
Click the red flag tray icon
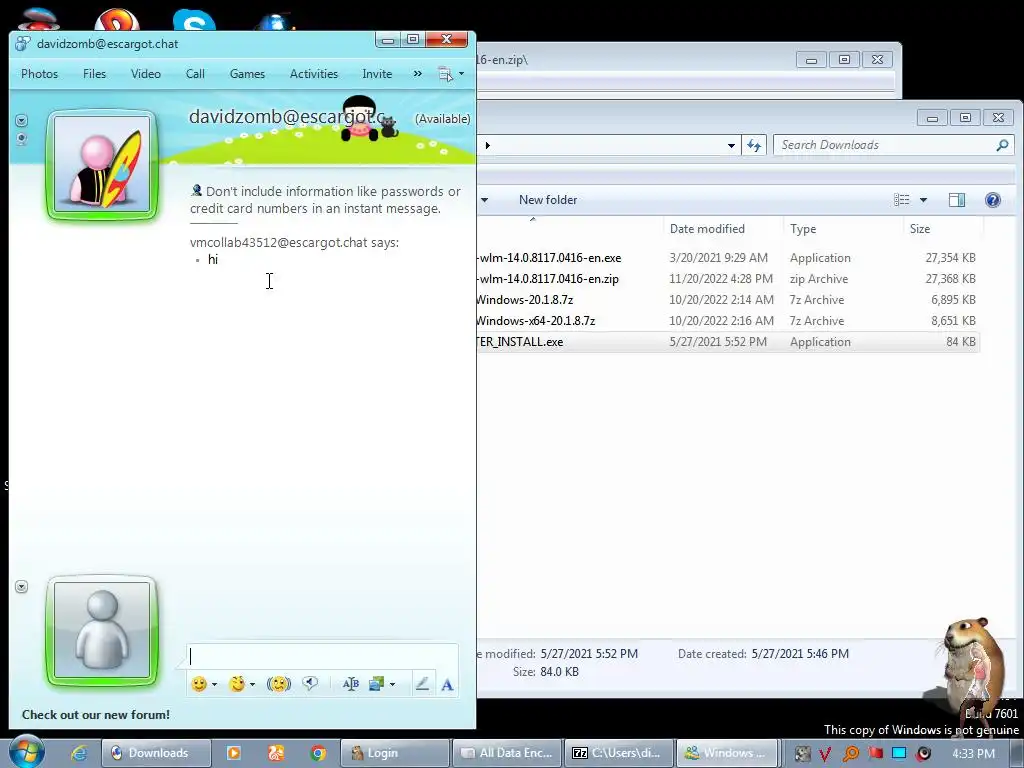(875, 754)
